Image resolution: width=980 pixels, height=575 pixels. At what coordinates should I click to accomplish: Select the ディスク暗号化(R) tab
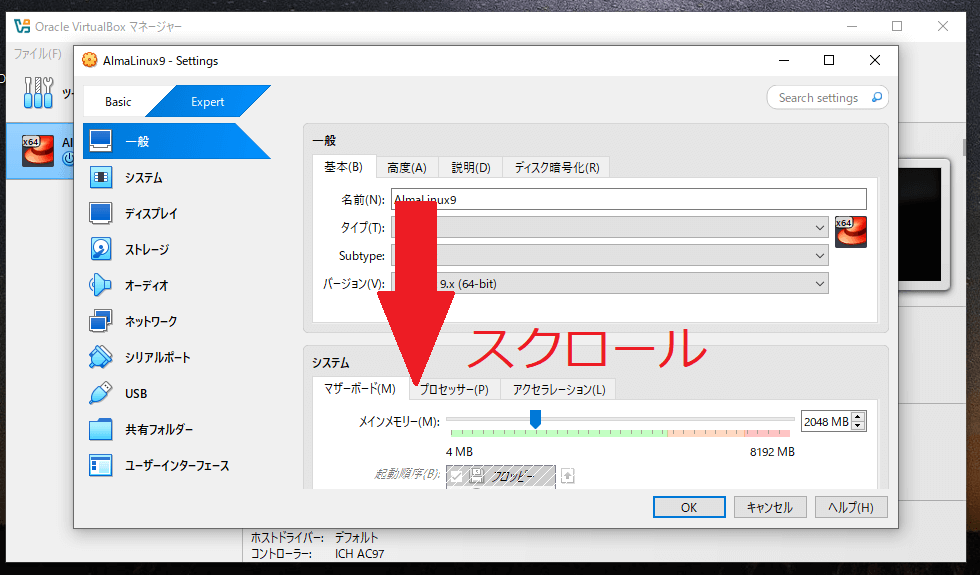coord(556,168)
